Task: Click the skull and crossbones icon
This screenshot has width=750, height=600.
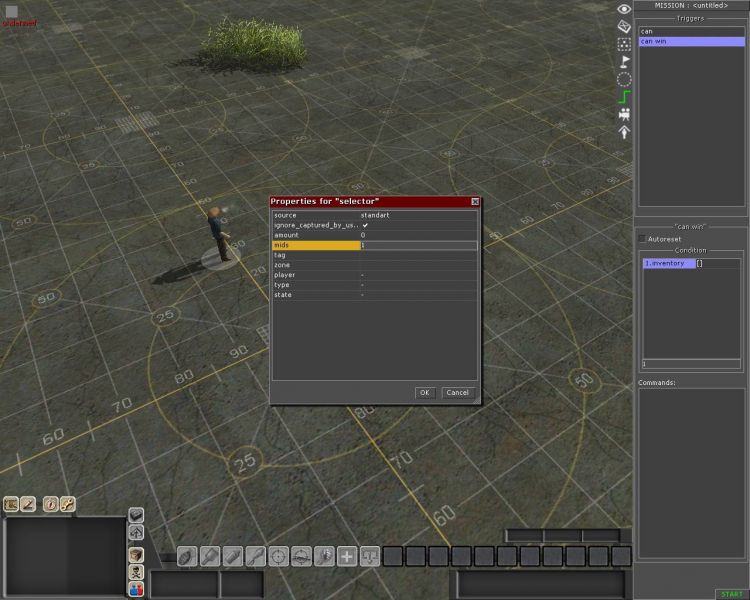Action: pyautogui.click(x=136, y=572)
